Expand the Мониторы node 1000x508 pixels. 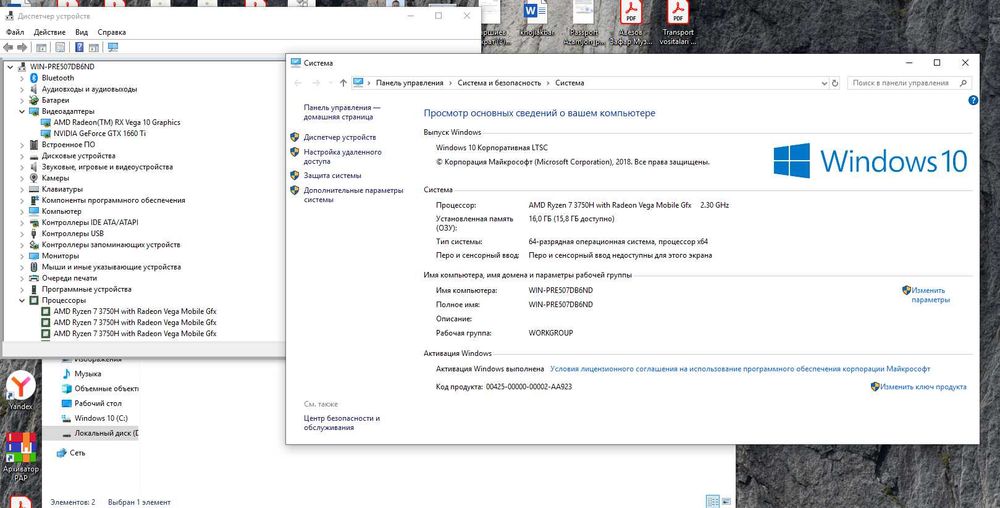[22, 256]
